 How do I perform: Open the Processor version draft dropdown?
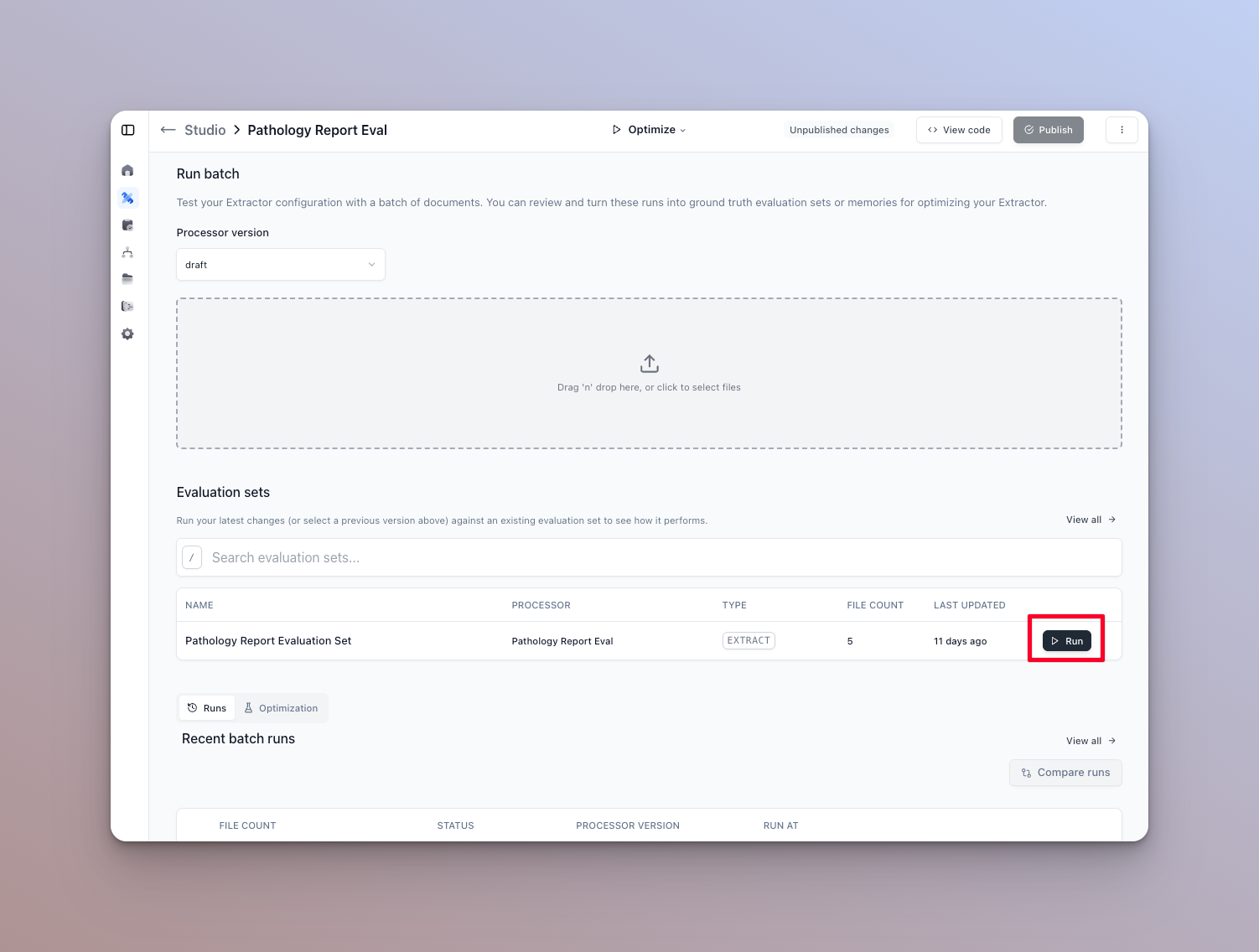(x=281, y=265)
